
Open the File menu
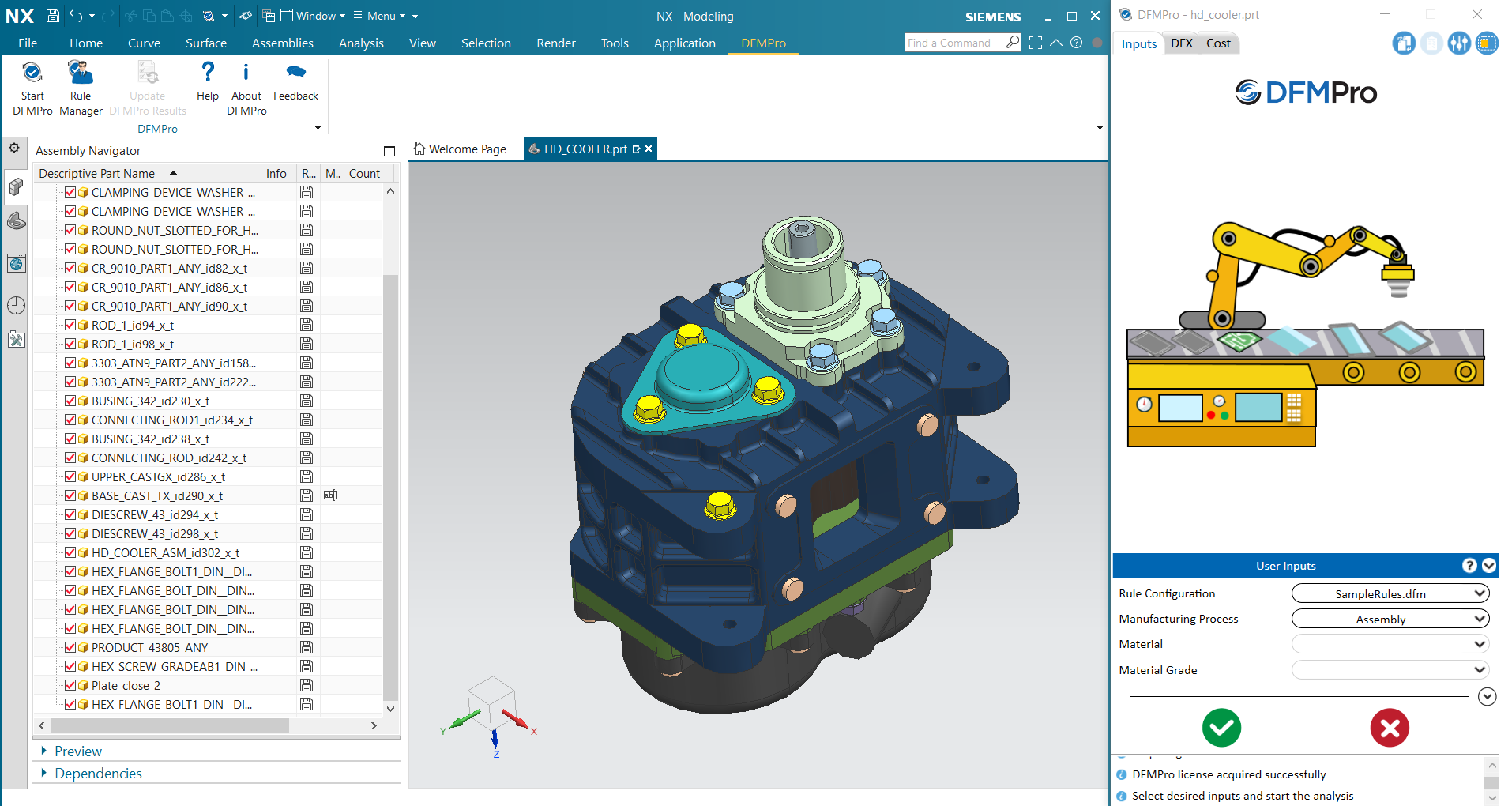tap(28, 43)
